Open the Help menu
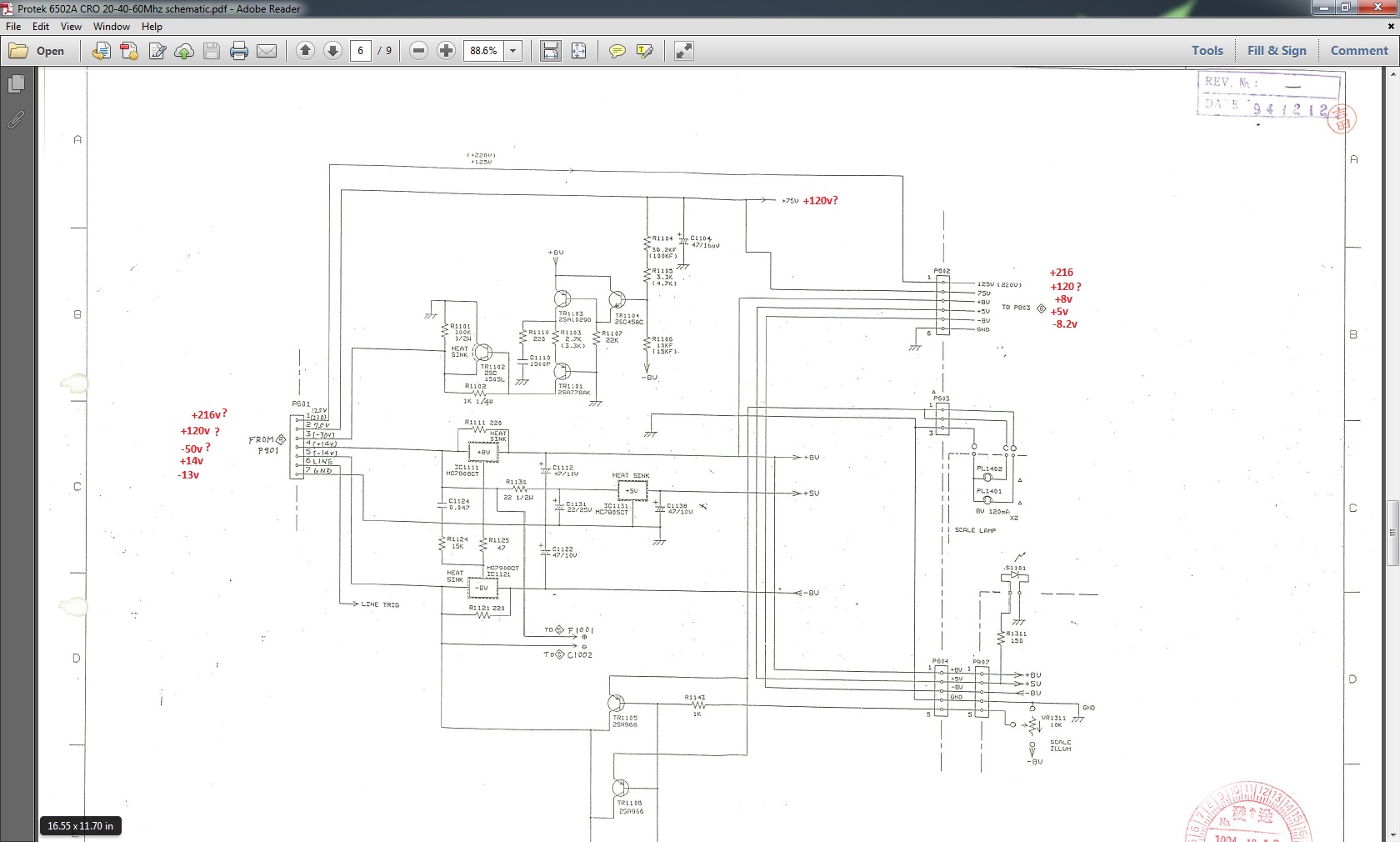 click(152, 27)
